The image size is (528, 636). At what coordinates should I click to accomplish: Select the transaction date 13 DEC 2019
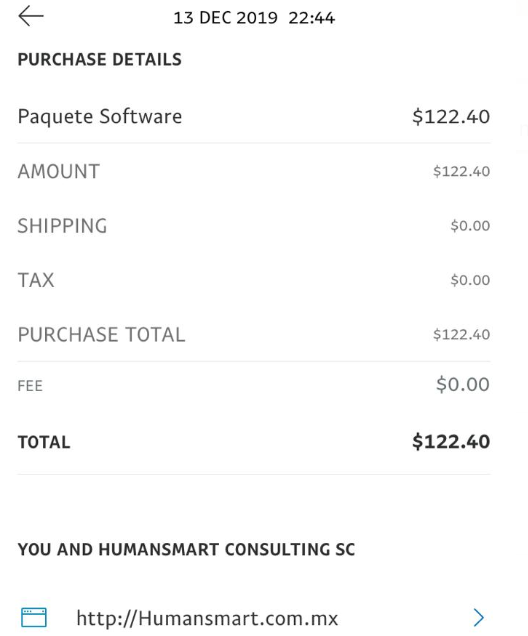(x=225, y=18)
